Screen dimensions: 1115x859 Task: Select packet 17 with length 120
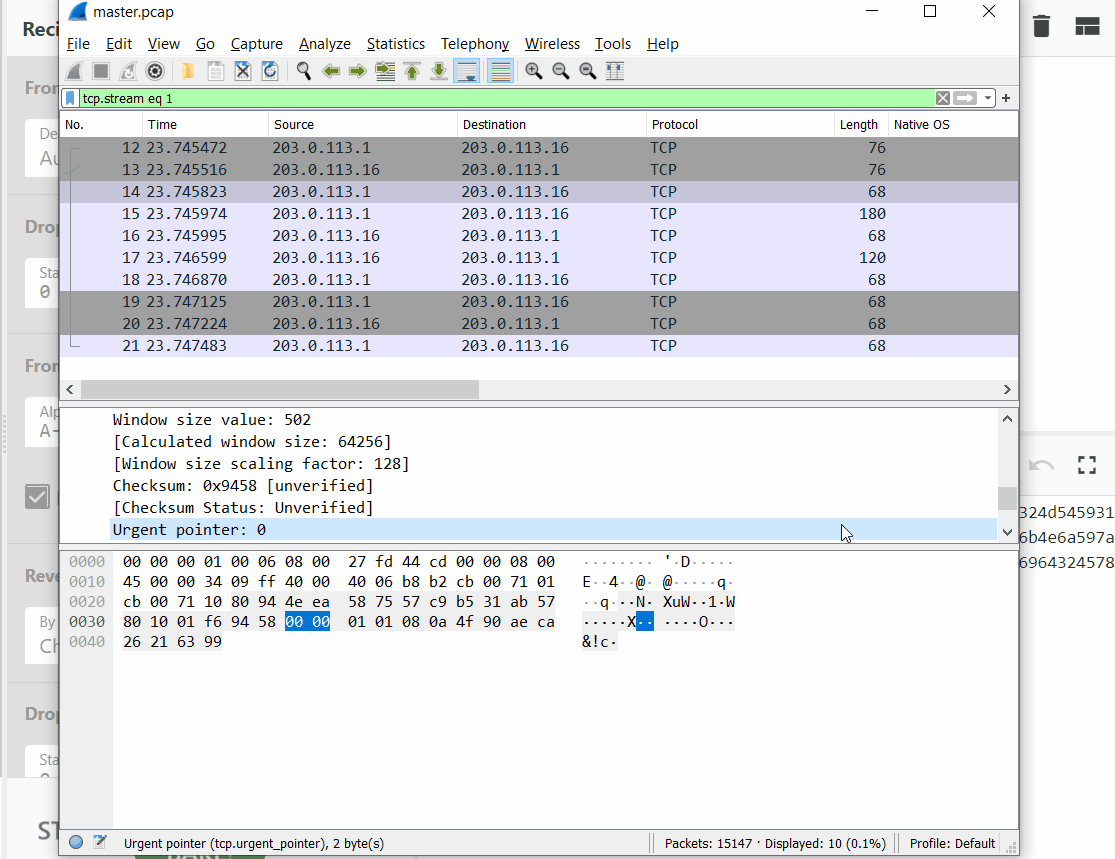(539, 258)
